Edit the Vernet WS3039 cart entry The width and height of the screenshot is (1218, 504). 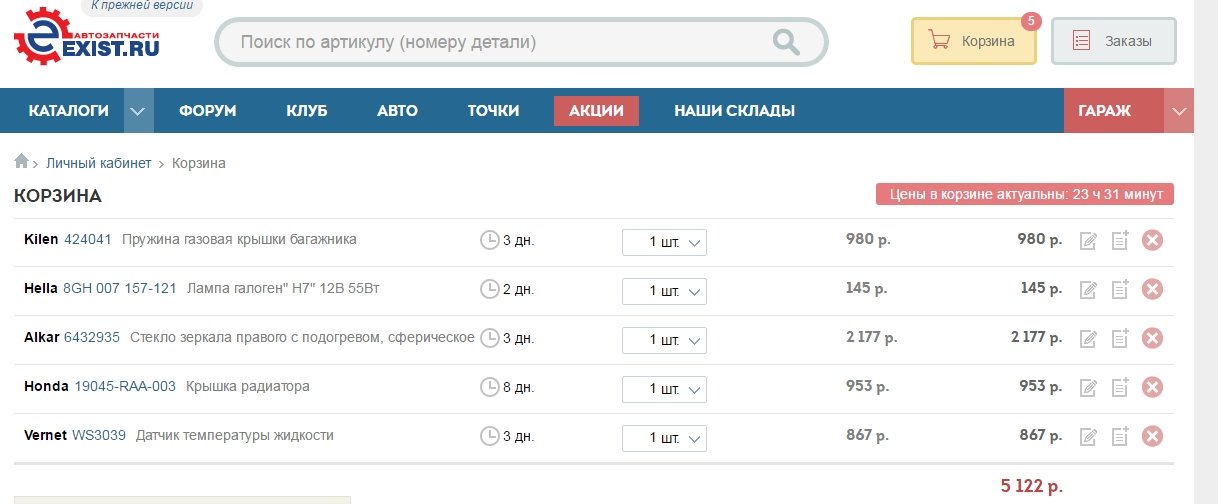pyautogui.click(x=1089, y=436)
